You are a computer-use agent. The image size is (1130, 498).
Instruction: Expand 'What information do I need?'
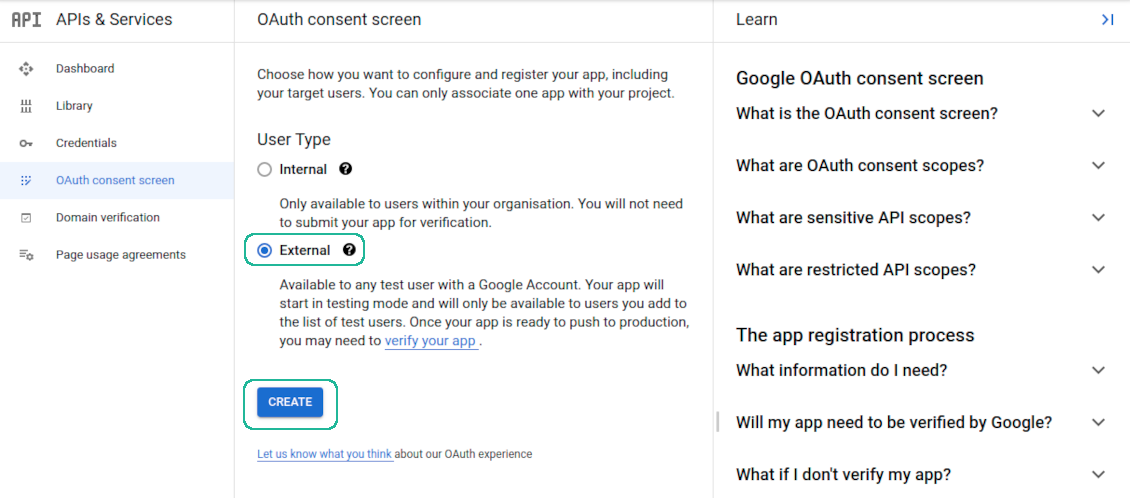click(1098, 371)
